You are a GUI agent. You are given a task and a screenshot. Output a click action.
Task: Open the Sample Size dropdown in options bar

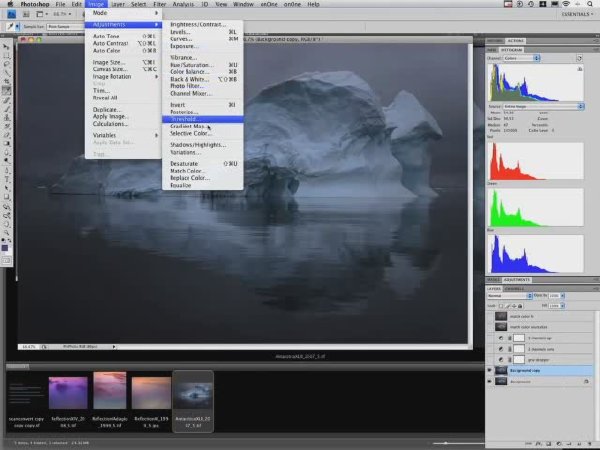(66, 27)
